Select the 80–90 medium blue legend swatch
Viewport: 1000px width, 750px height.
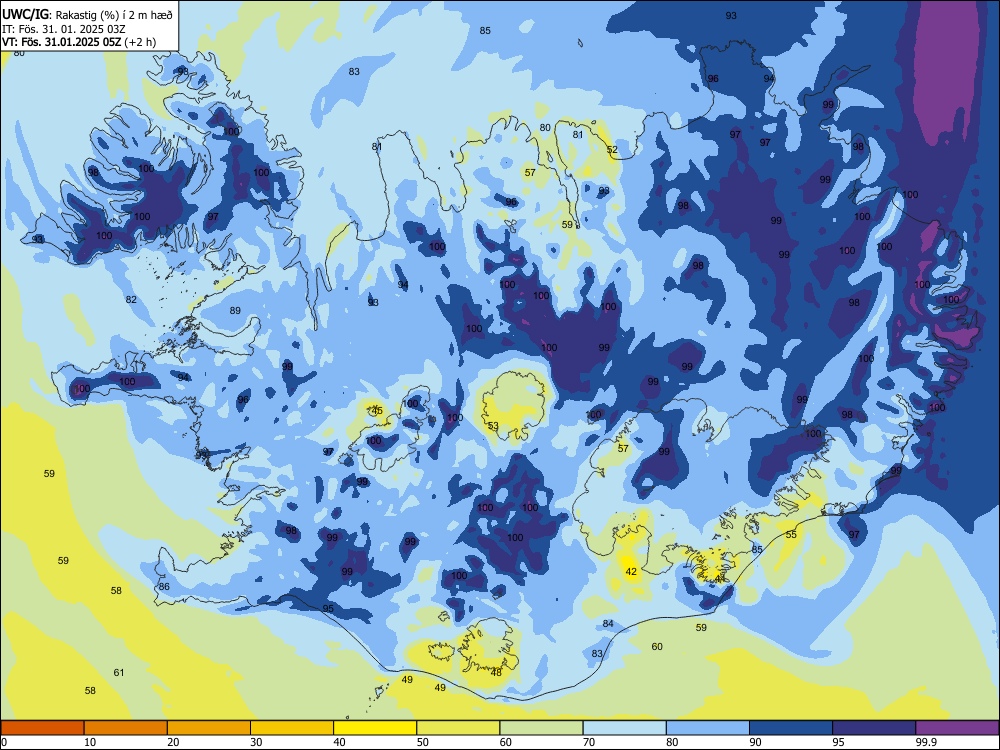point(708,728)
